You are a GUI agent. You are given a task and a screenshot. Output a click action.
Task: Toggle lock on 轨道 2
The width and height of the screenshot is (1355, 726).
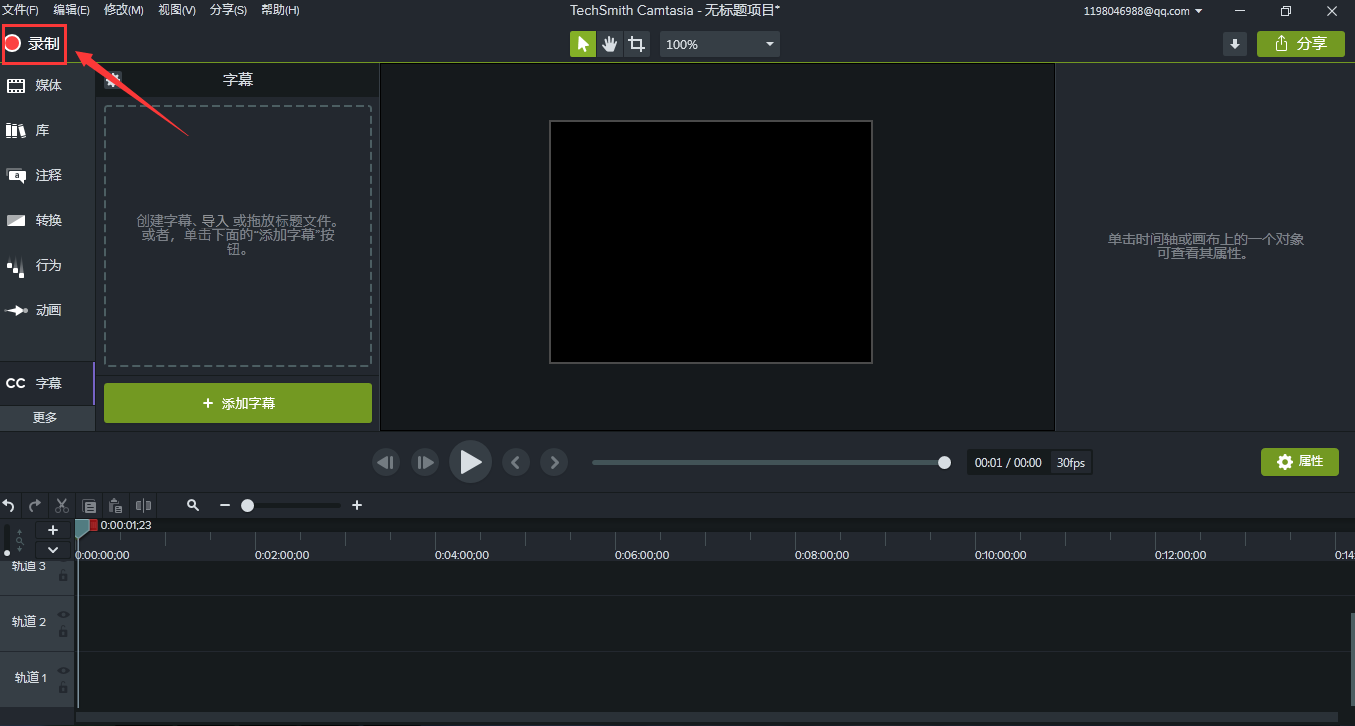(x=63, y=632)
